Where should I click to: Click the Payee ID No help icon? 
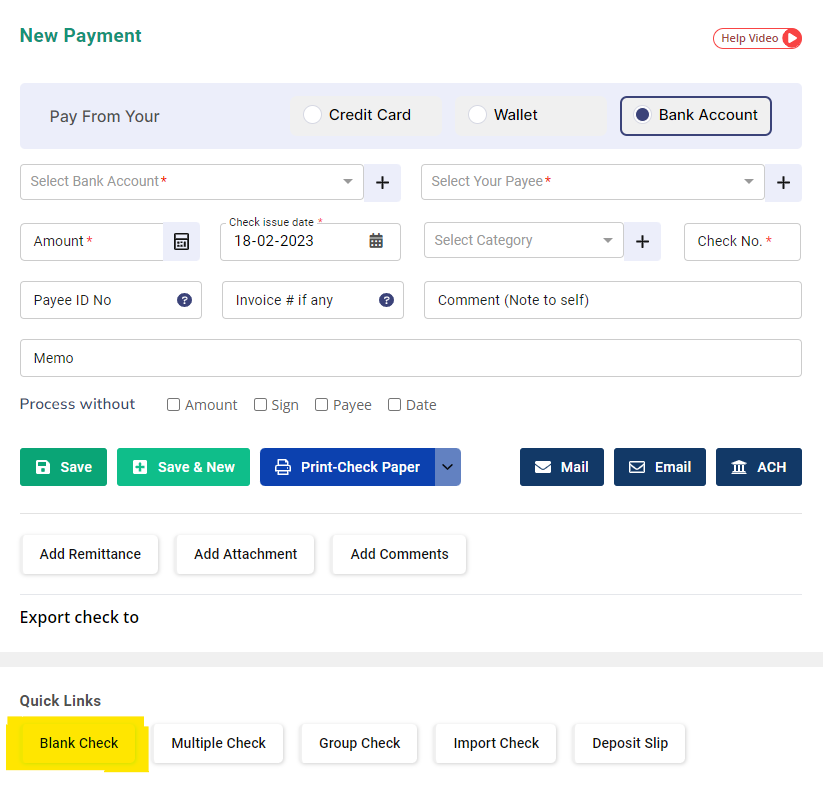[184, 300]
